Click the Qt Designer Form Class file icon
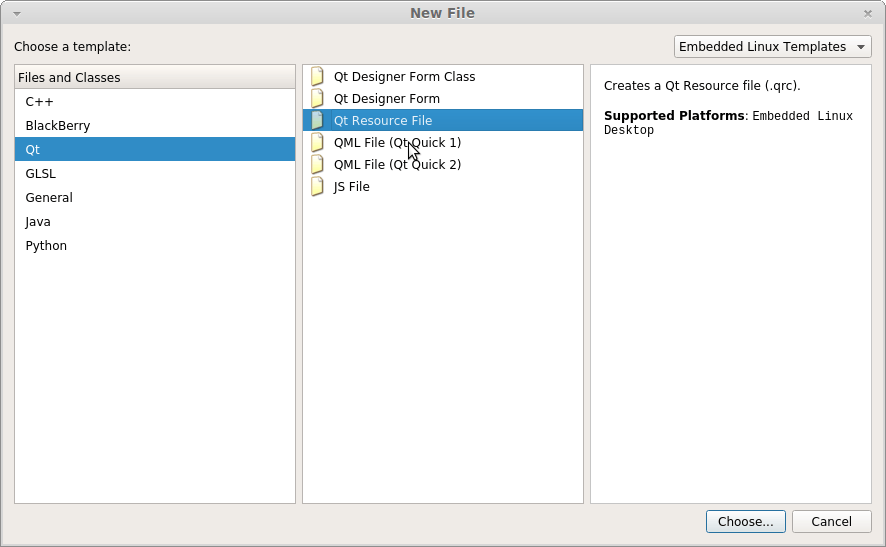886x547 pixels. pos(318,76)
